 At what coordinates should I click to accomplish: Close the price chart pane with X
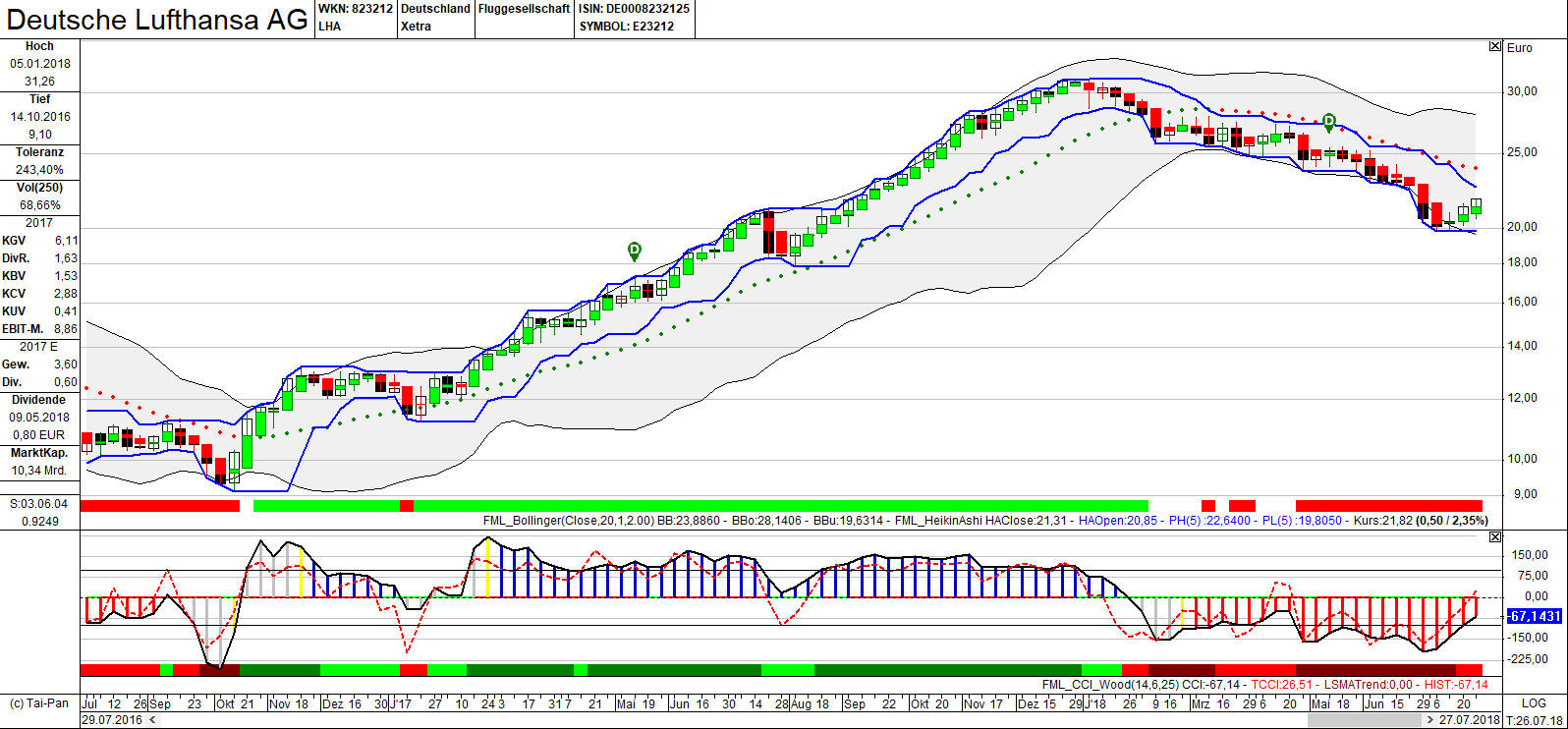[1495, 46]
